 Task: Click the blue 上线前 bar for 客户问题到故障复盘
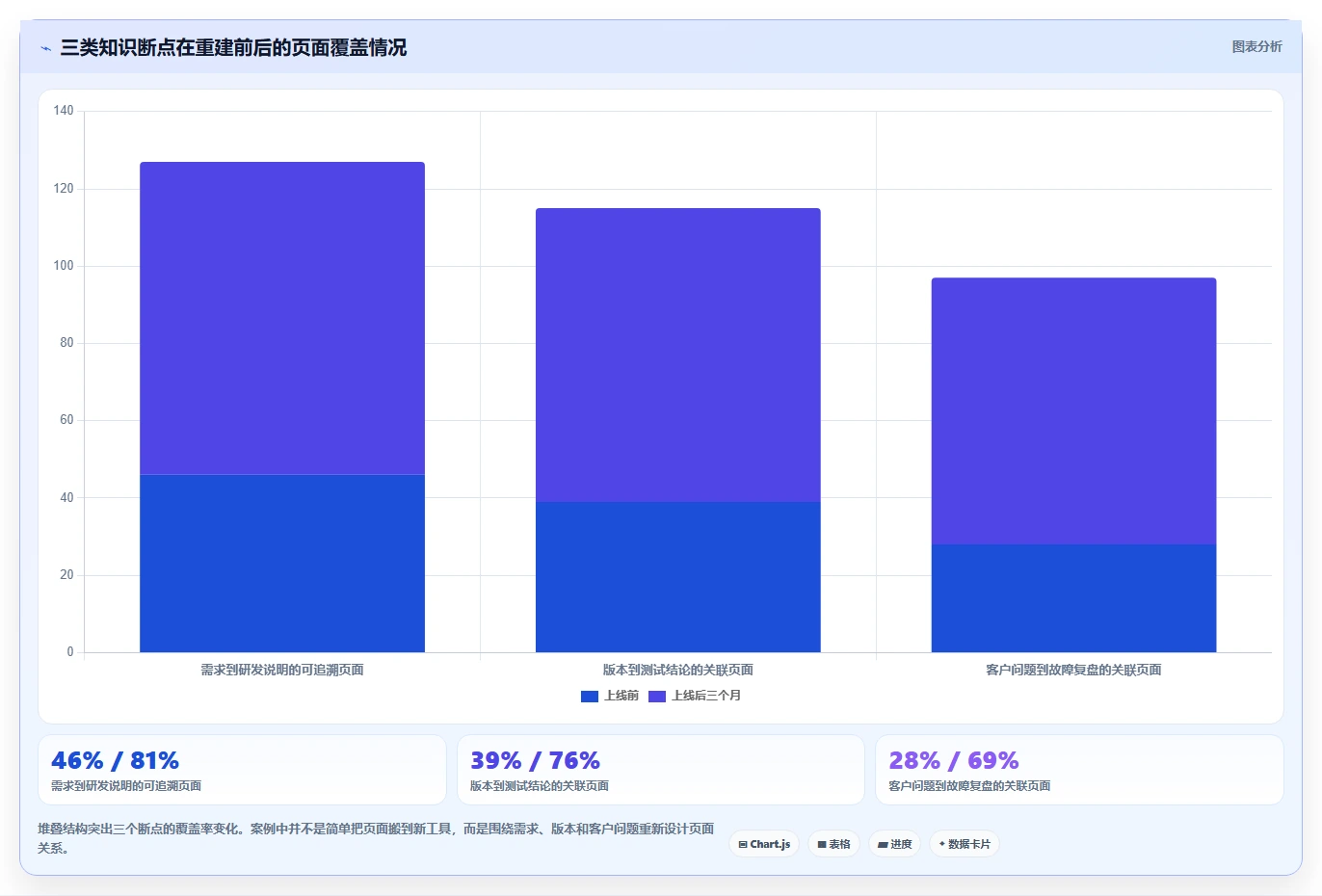click(x=1073, y=598)
